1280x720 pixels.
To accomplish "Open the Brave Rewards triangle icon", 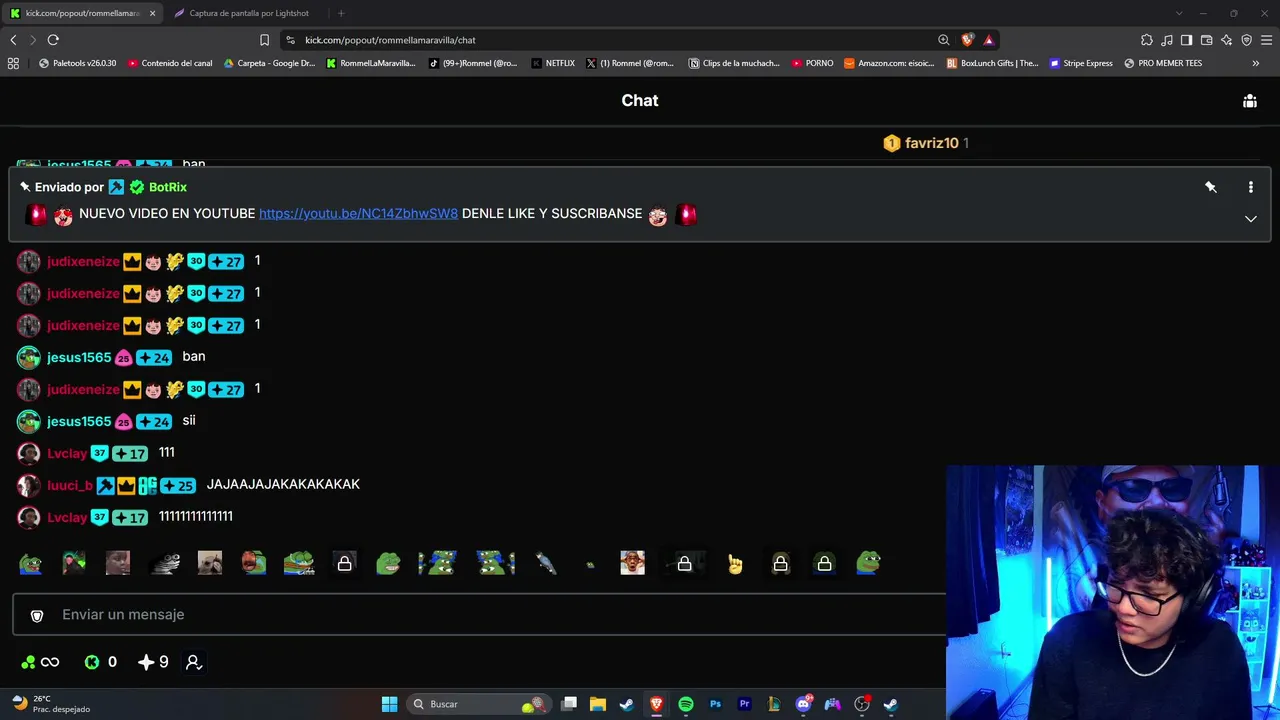I will click(x=989, y=40).
